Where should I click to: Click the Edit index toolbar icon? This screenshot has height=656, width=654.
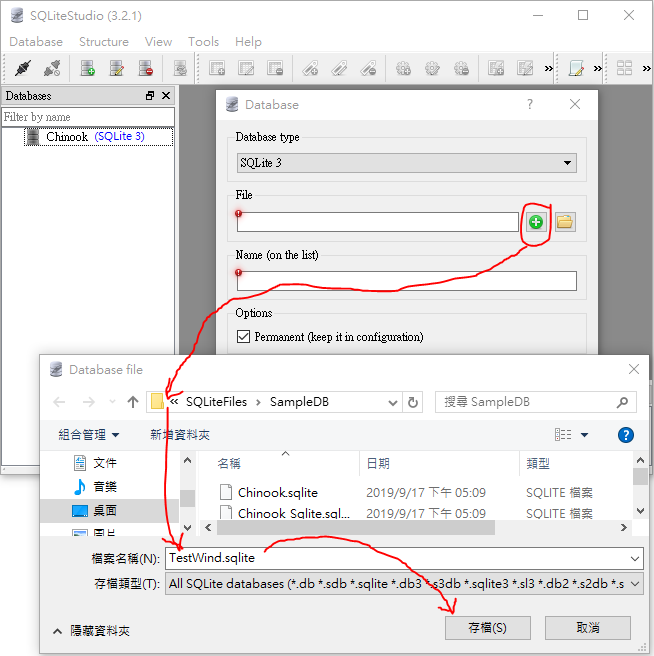(339, 68)
